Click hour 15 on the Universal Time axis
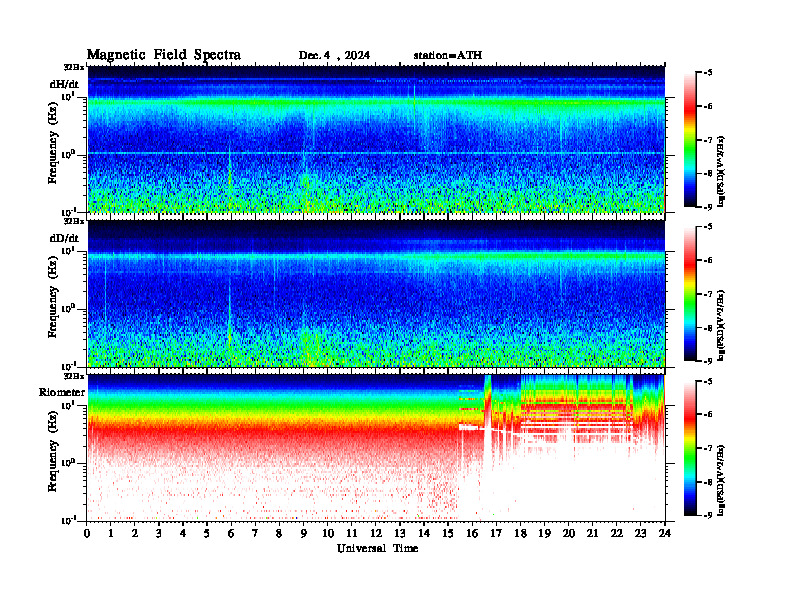 [x=448, y=534]
